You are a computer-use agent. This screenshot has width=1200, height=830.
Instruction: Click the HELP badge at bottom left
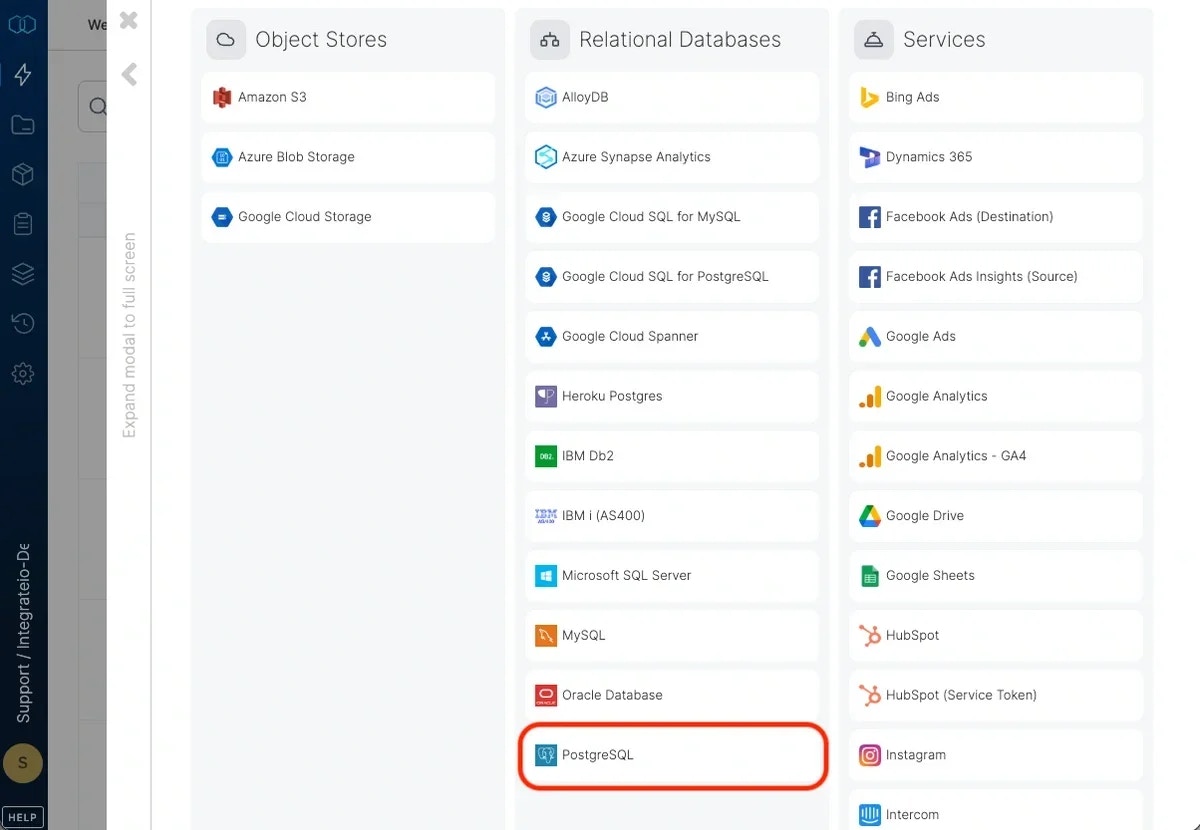22,816
